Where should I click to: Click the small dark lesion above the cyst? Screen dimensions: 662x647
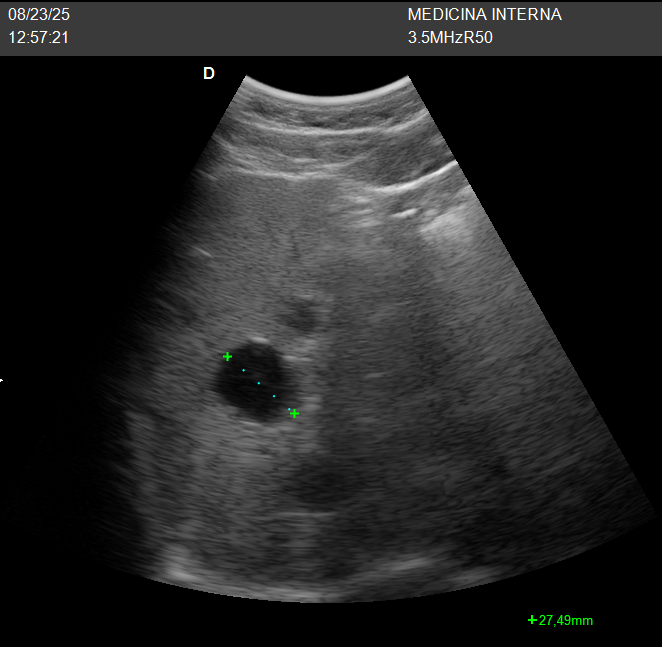click(298, 318)
